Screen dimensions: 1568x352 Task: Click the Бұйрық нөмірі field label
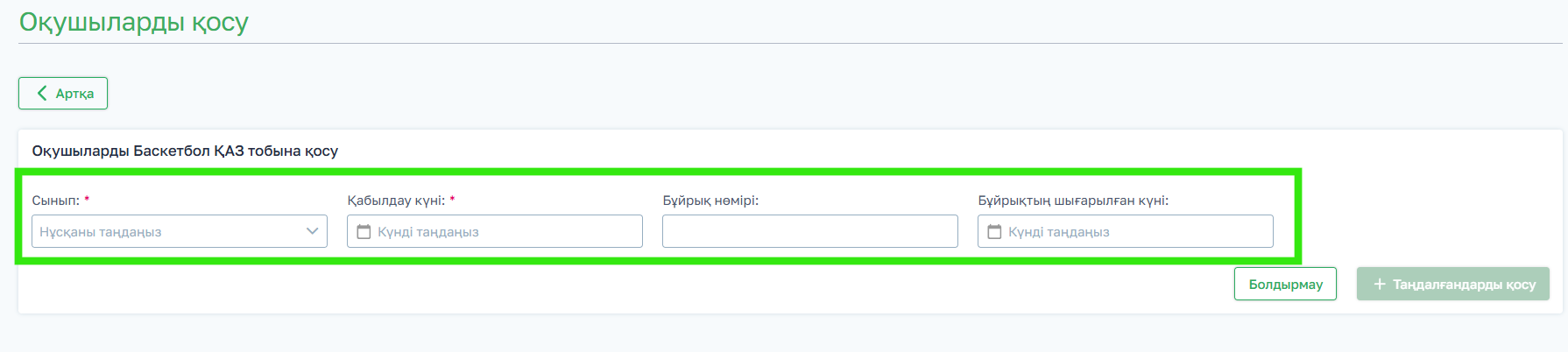710,201
